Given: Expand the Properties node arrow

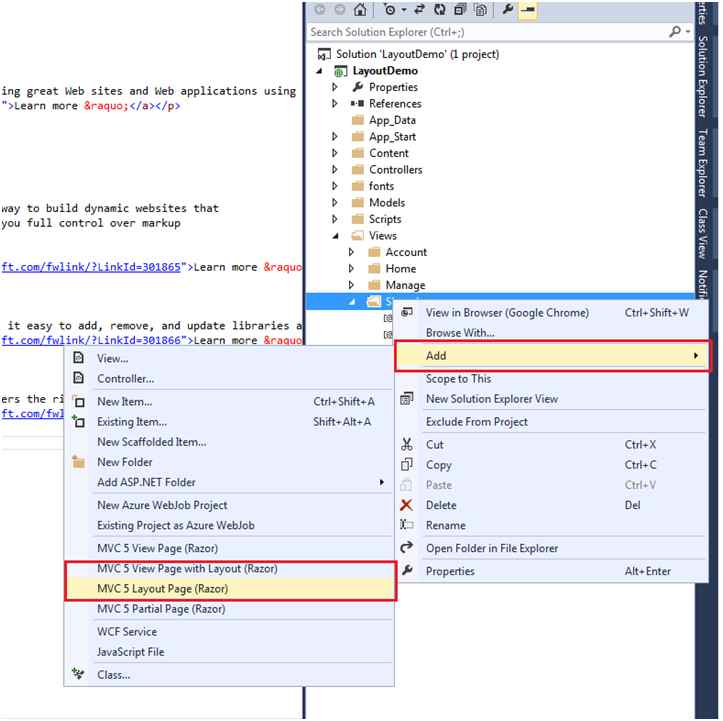Looking at the screenshot, I should click(x=335, y=87).
